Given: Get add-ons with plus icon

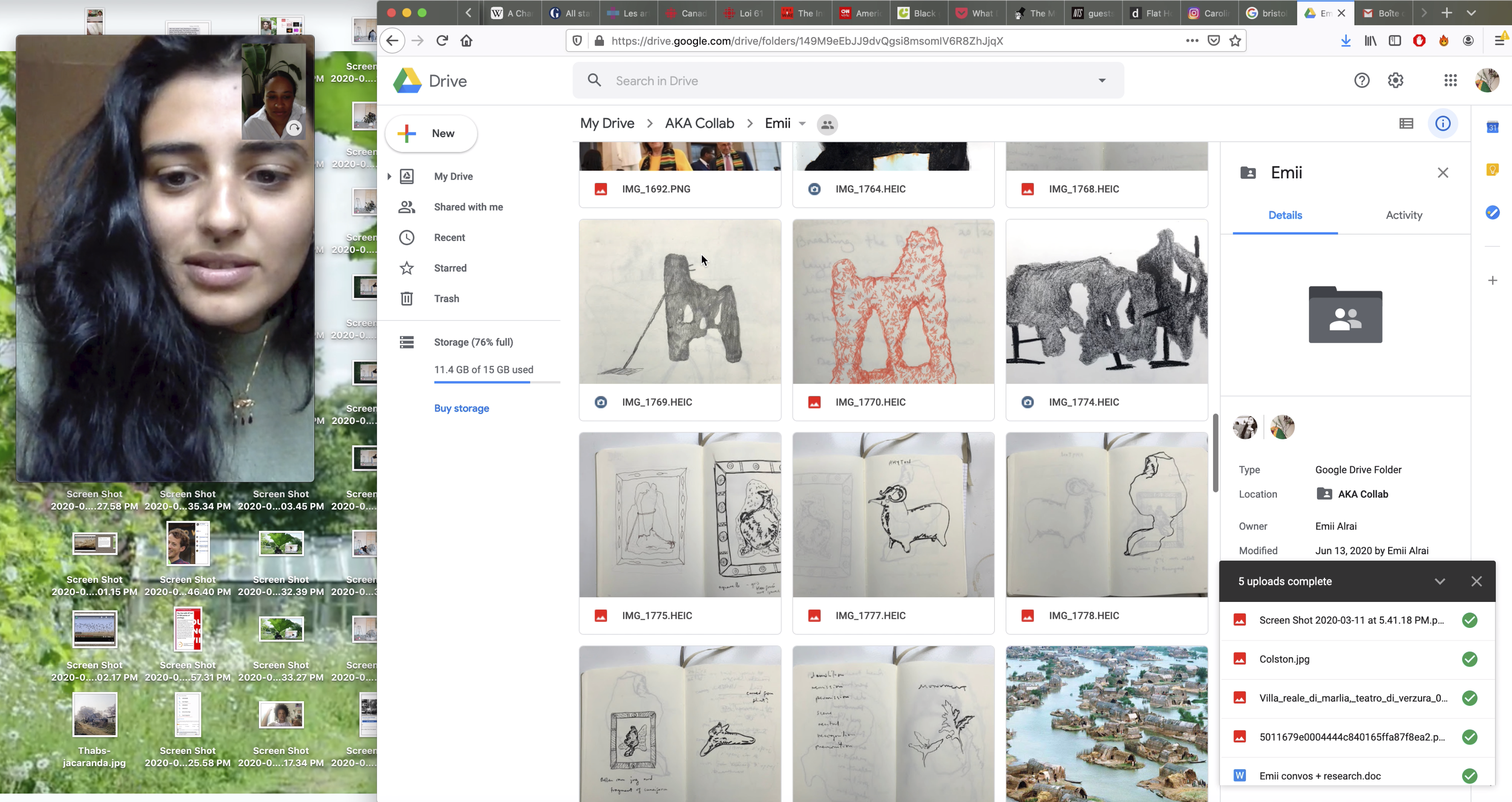Looking at the screenshot, I should (1493, 281).
